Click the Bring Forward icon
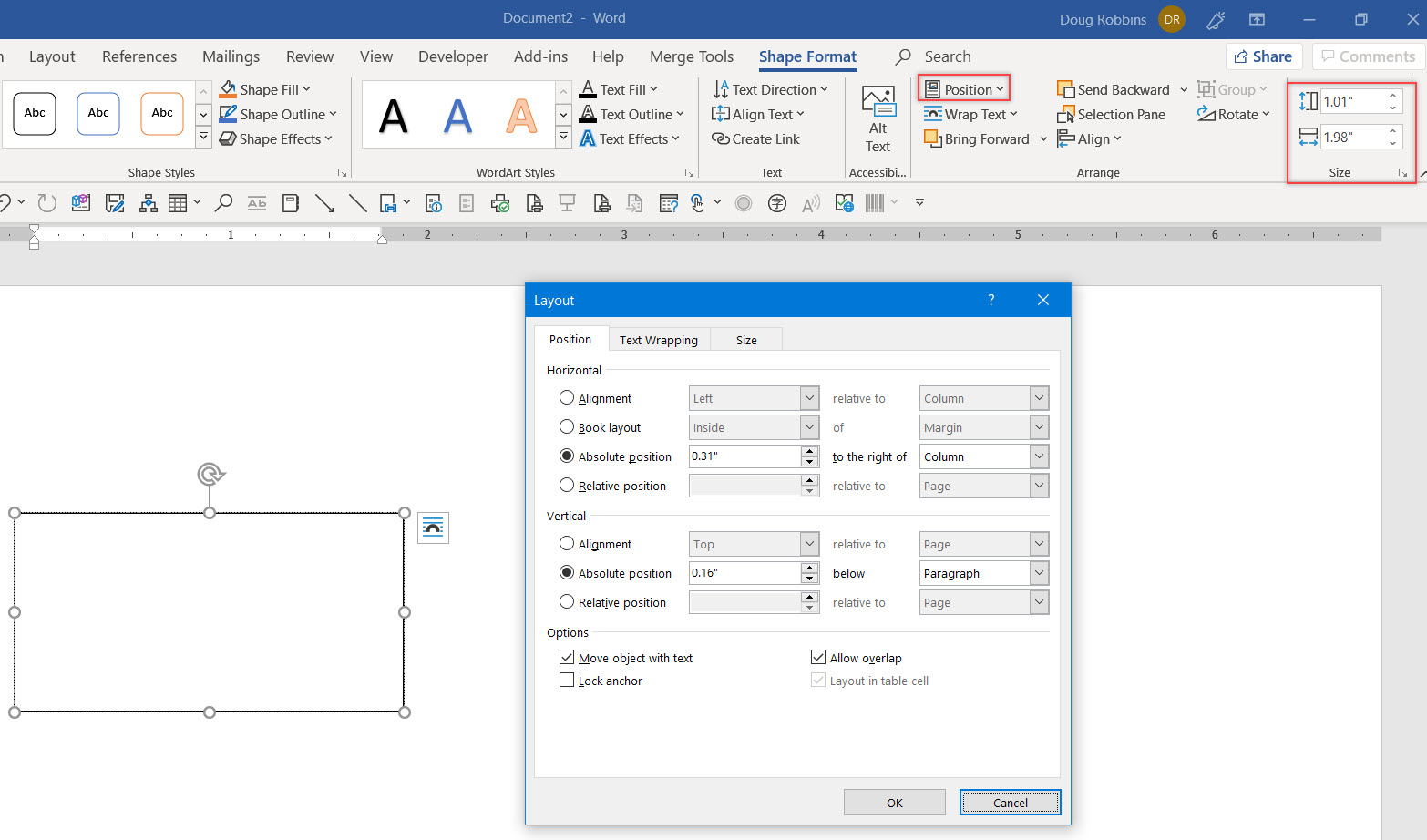Screen dimensions: 1427x840 coord(932,138)
